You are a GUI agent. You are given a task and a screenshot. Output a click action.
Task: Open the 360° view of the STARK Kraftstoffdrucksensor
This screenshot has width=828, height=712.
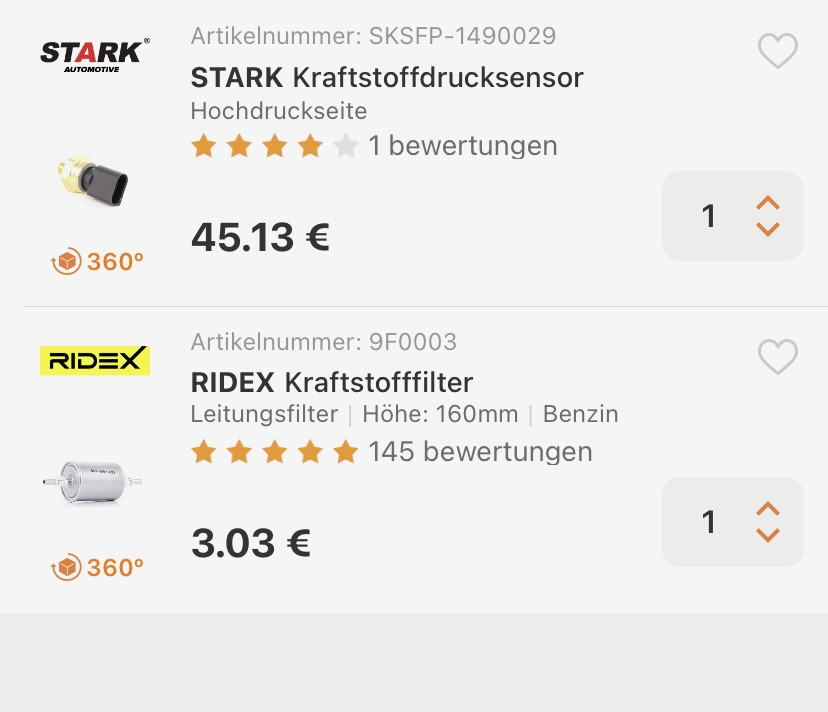(100, 260)
